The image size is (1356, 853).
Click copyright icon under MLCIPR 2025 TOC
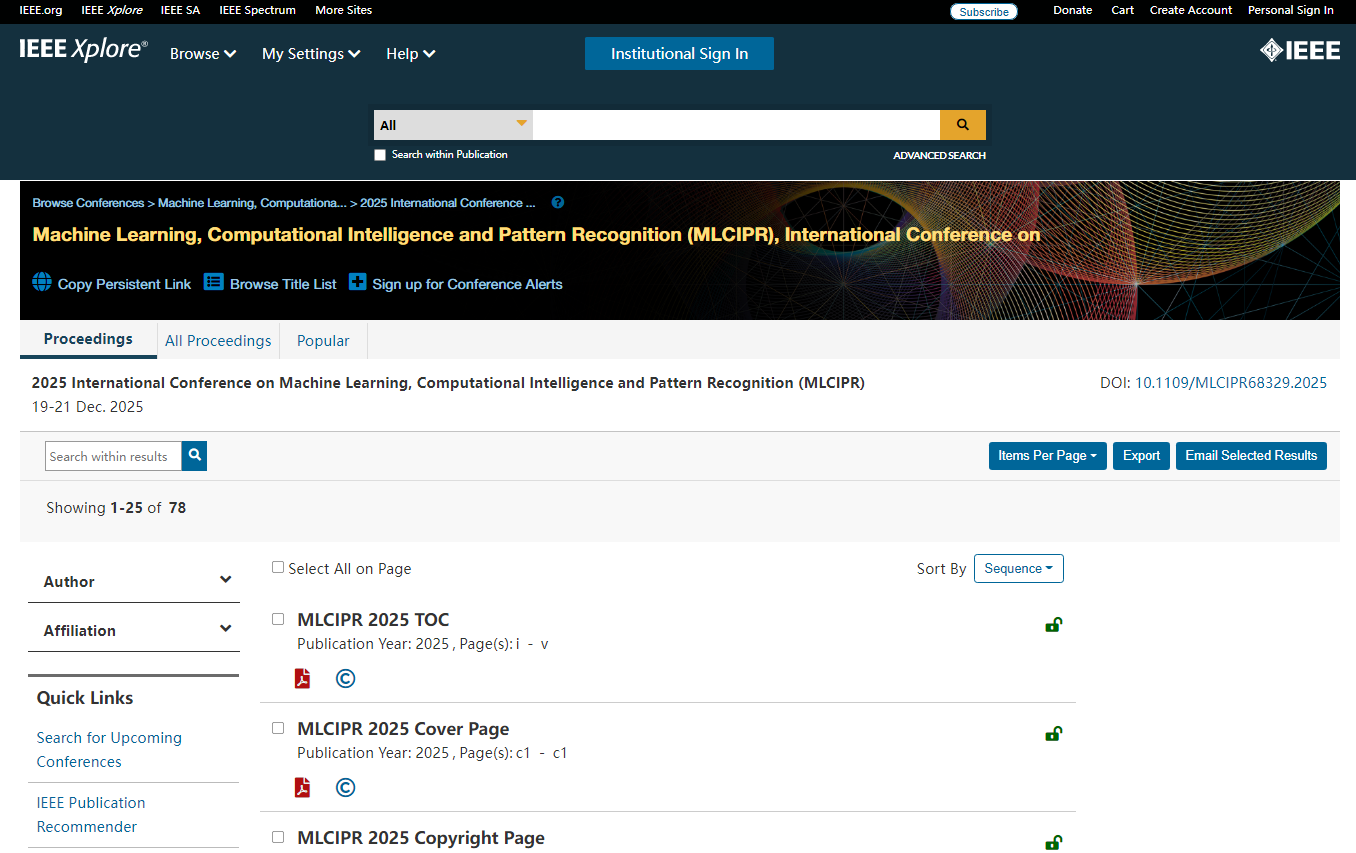tap(345, 679)
